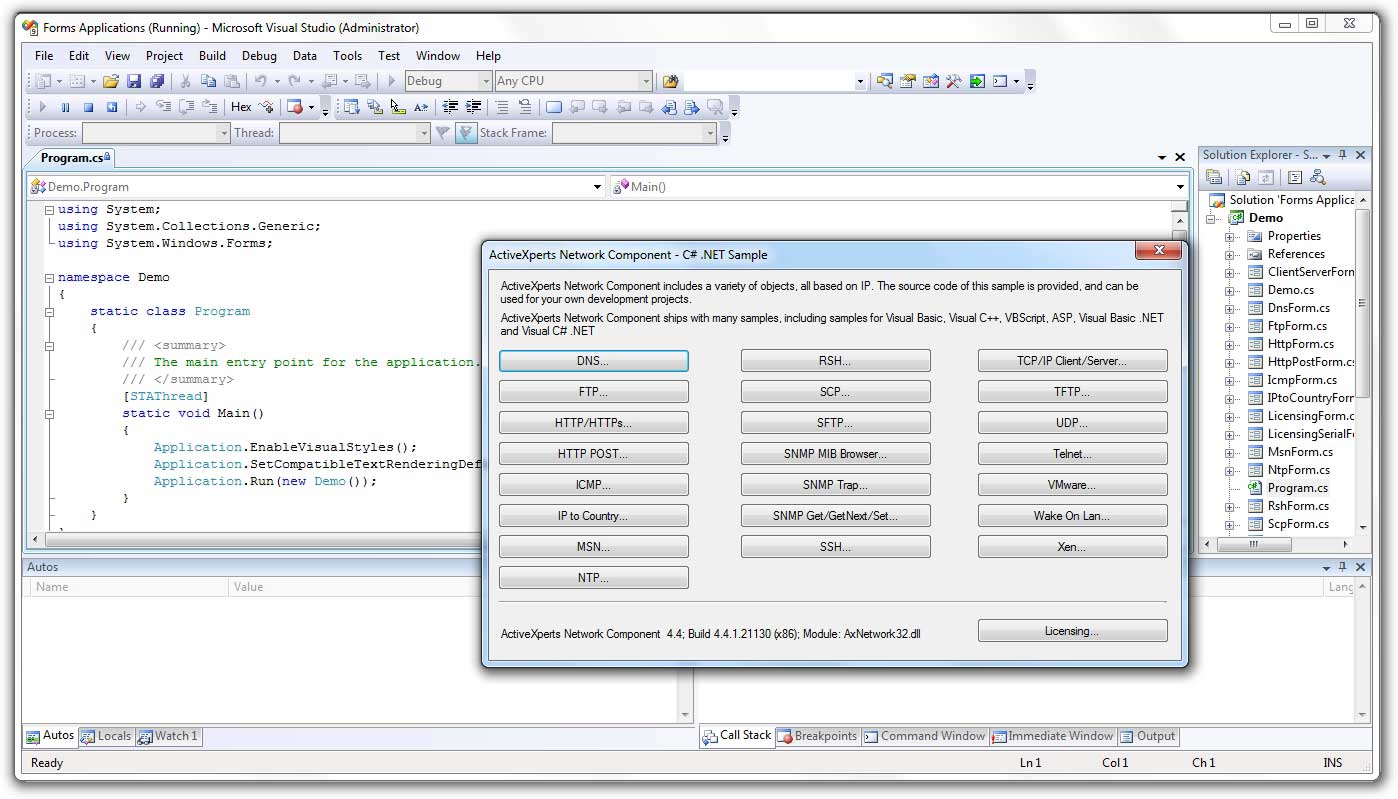
Task: Toggle Hex display in debug toolbar
Action: (241, 107)
